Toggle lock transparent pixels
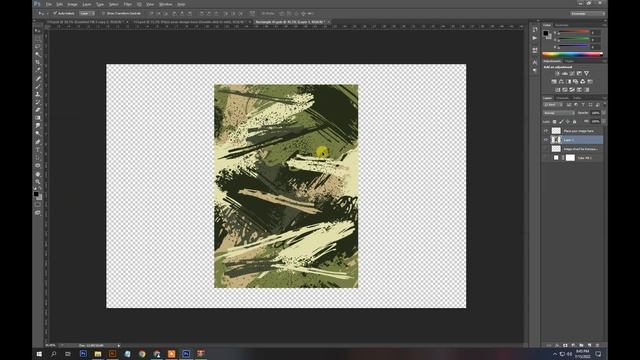 [x=554, y=122]
